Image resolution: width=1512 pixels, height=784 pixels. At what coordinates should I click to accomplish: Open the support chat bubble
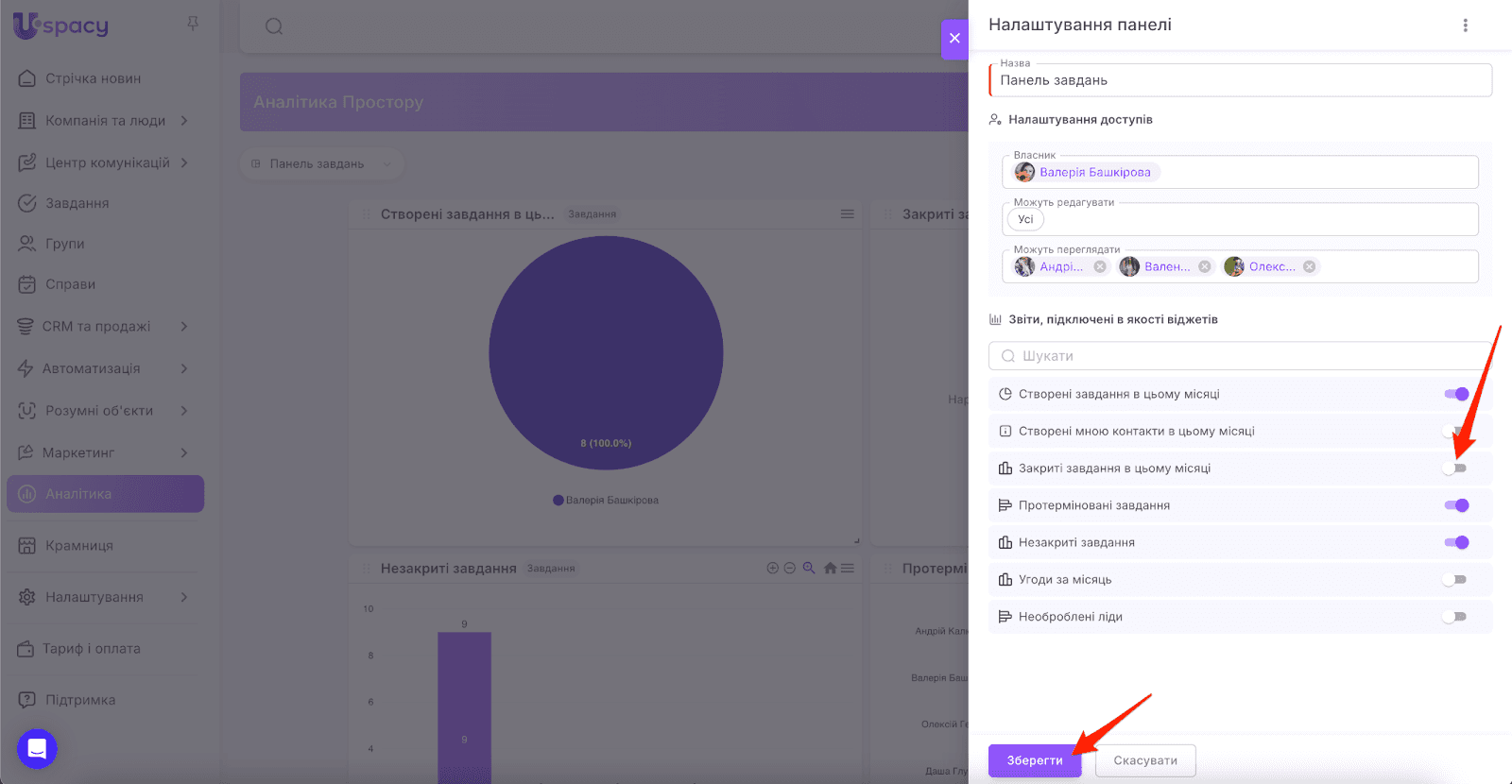tap(37, 749)
